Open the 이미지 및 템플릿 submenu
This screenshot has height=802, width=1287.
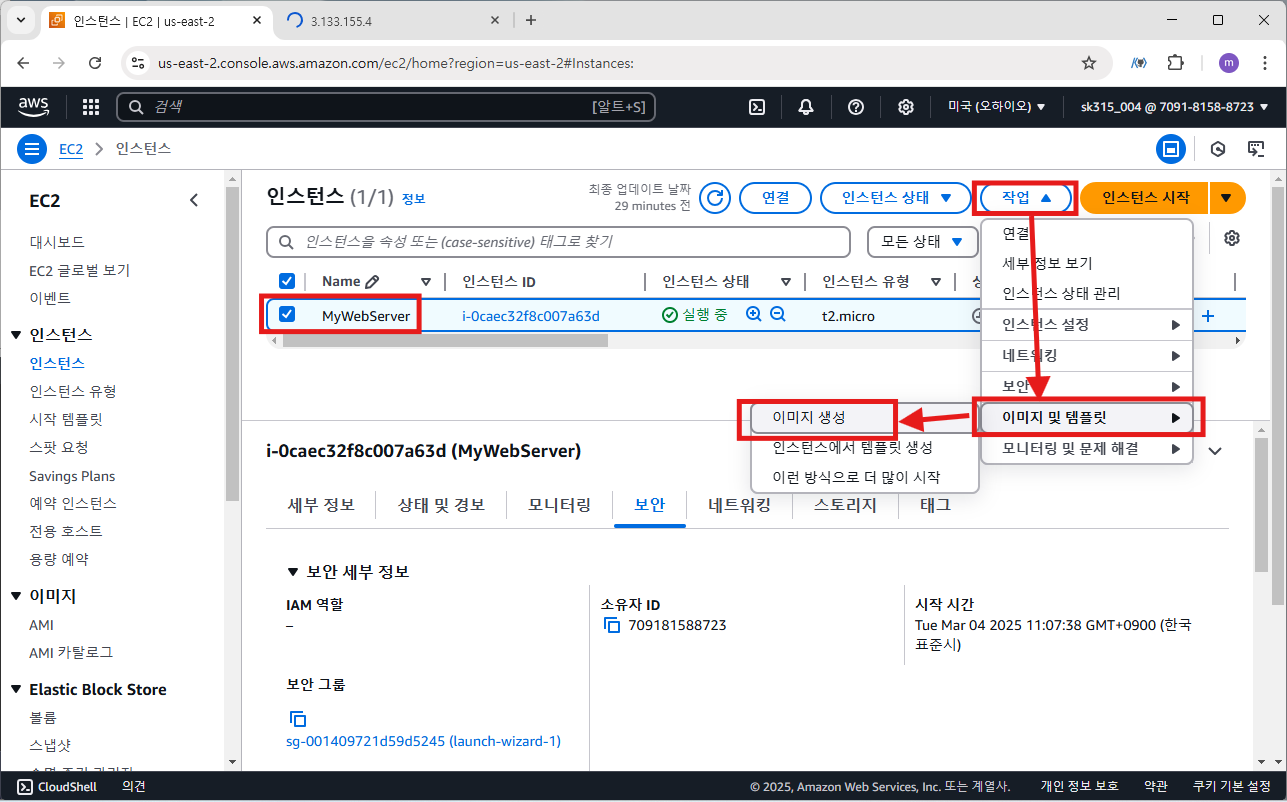tap(1087, 417)
